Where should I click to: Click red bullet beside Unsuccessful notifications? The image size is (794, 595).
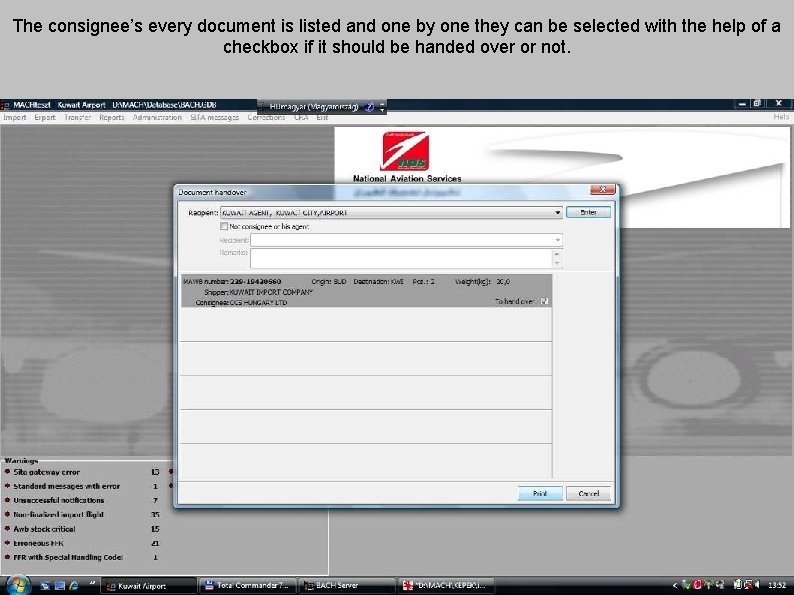pyautogui.click(x=7, y=500)
